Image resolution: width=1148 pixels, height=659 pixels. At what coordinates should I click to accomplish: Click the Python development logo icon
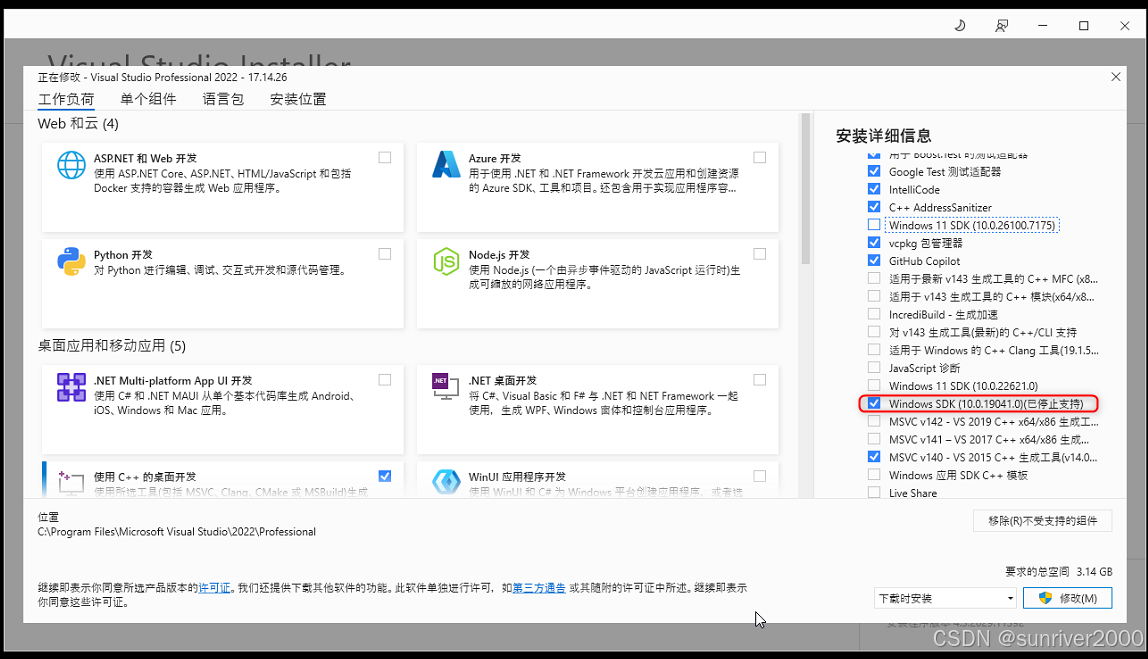click(71, 261)
